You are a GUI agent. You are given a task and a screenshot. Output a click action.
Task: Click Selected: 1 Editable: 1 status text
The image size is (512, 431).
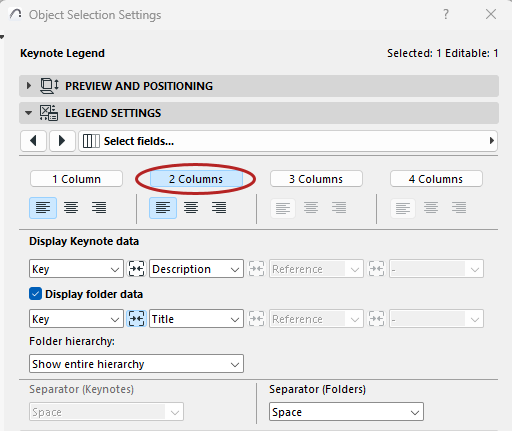pyautogui.click(x=442, y=53)
